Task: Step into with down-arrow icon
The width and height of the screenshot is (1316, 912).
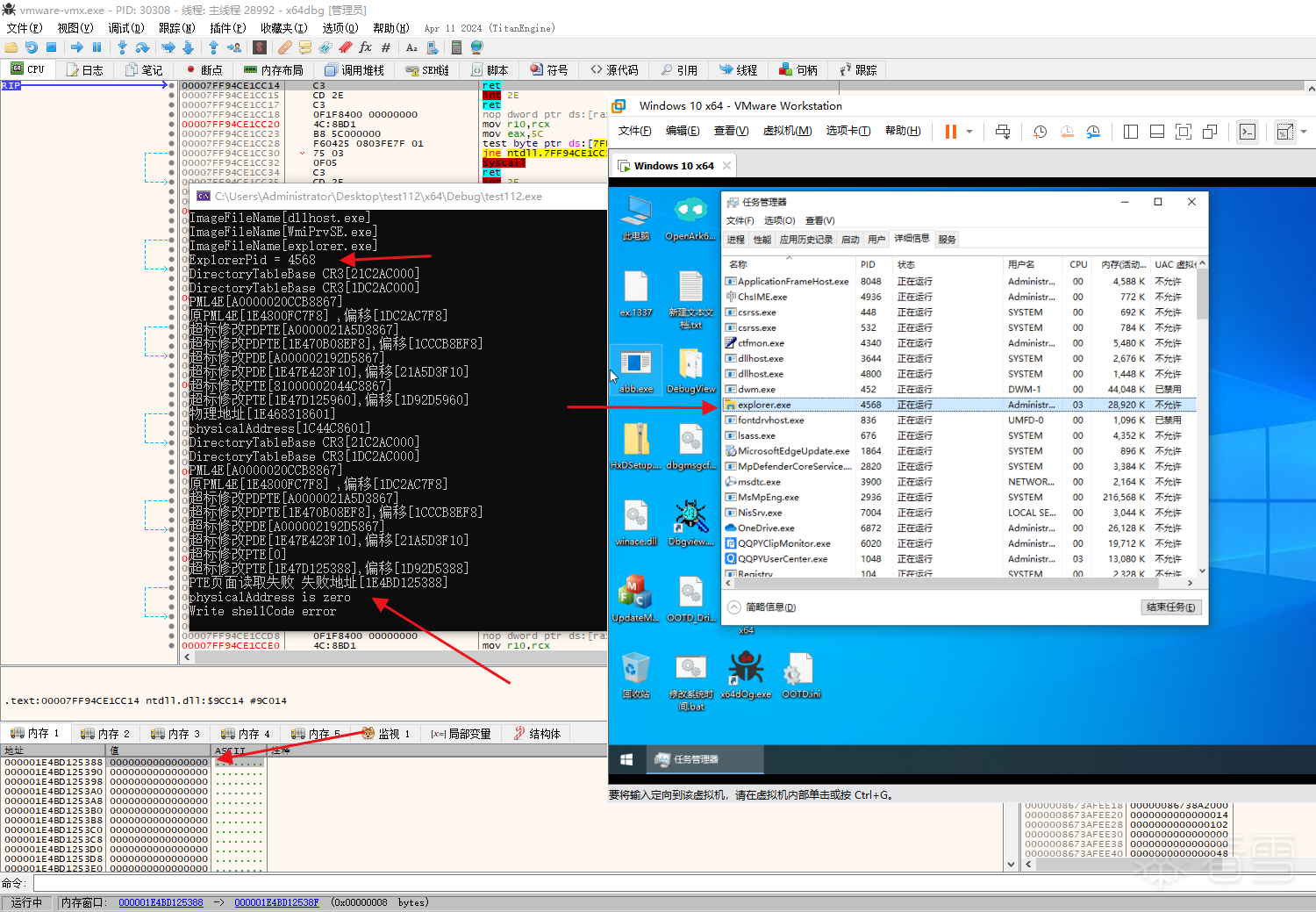Action: pos(122,47)
